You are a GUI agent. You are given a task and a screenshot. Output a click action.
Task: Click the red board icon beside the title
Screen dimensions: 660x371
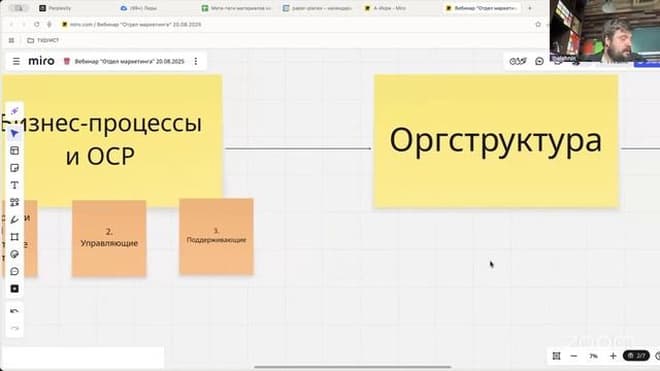coord(67,61)
